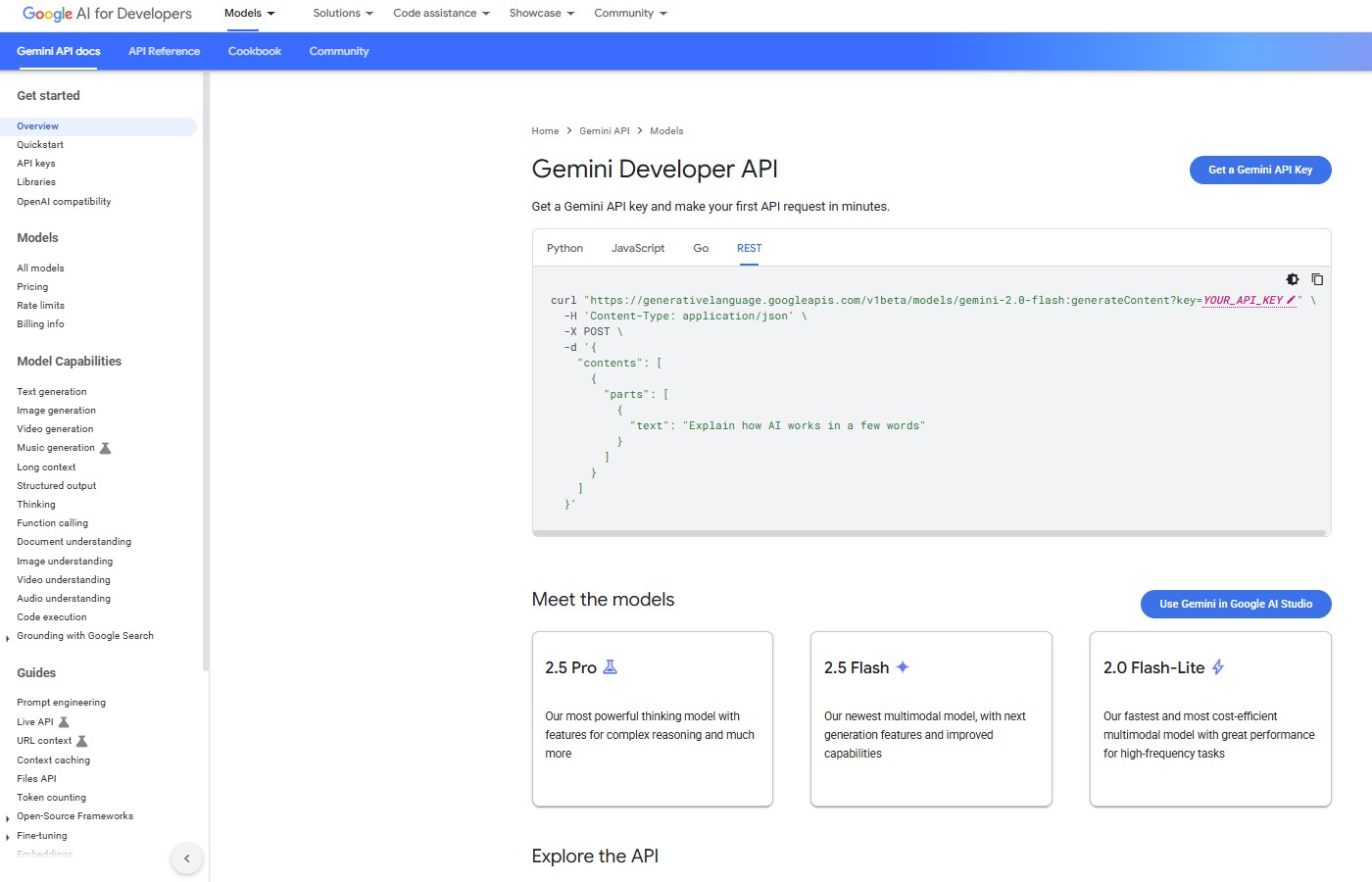Open Text generation sidebar link

[x=52, y=392]
